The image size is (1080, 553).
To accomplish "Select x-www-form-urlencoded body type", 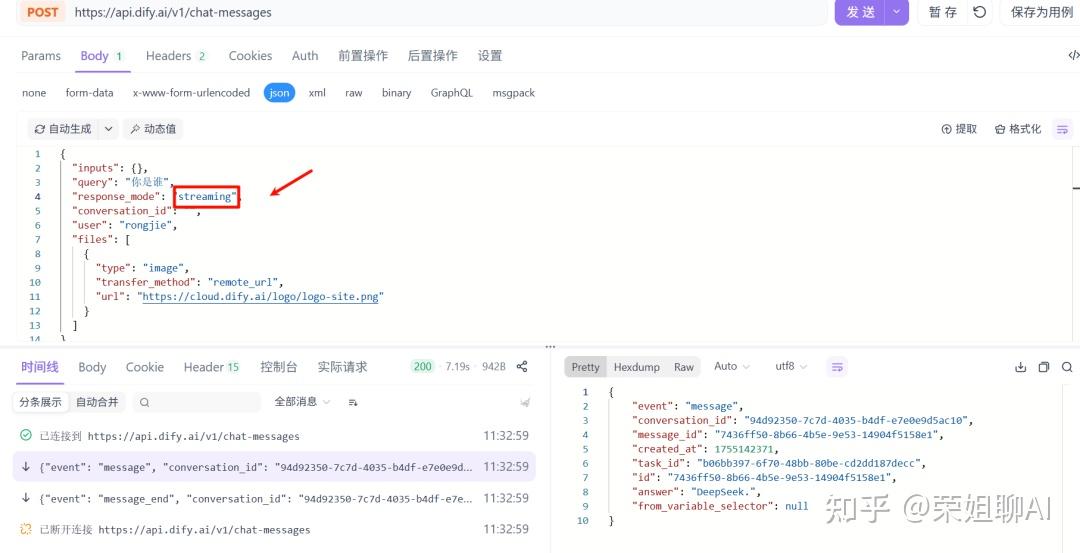I will click(191, 93).
